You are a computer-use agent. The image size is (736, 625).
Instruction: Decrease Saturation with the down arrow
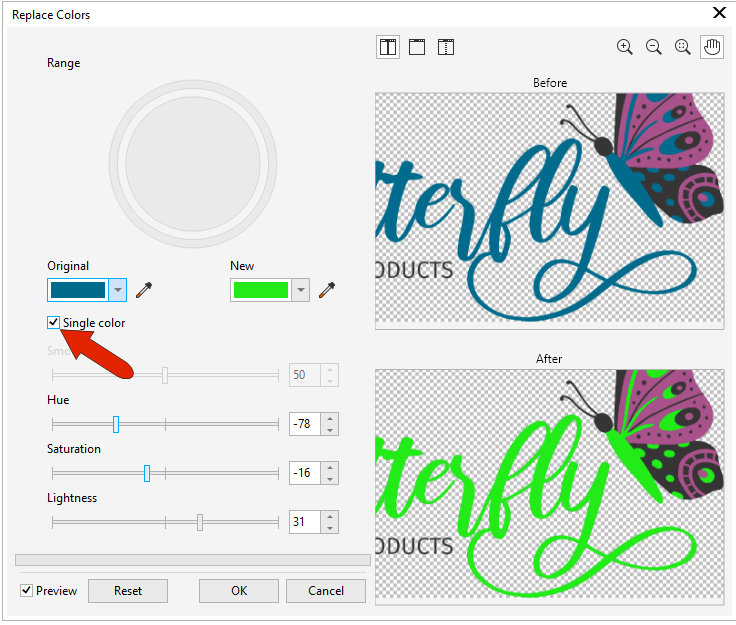[330, 479]
